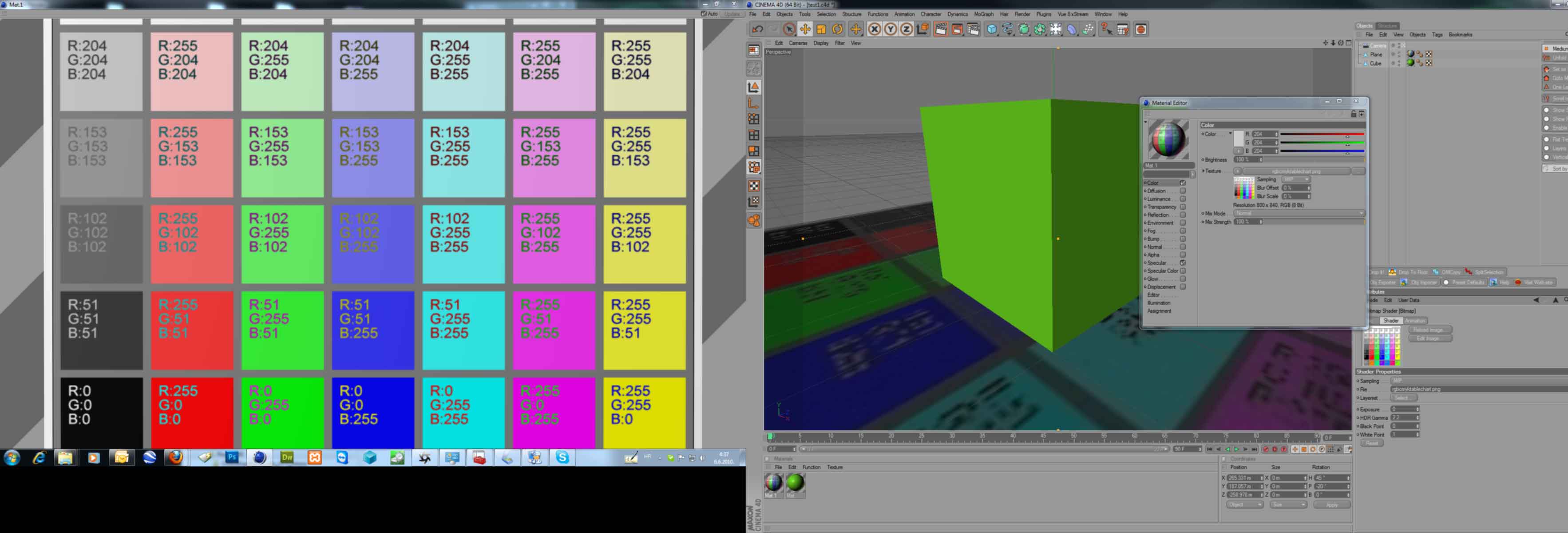1568x533 pixels.
Task: Open the Render menu
Action: coord(1022,14)
